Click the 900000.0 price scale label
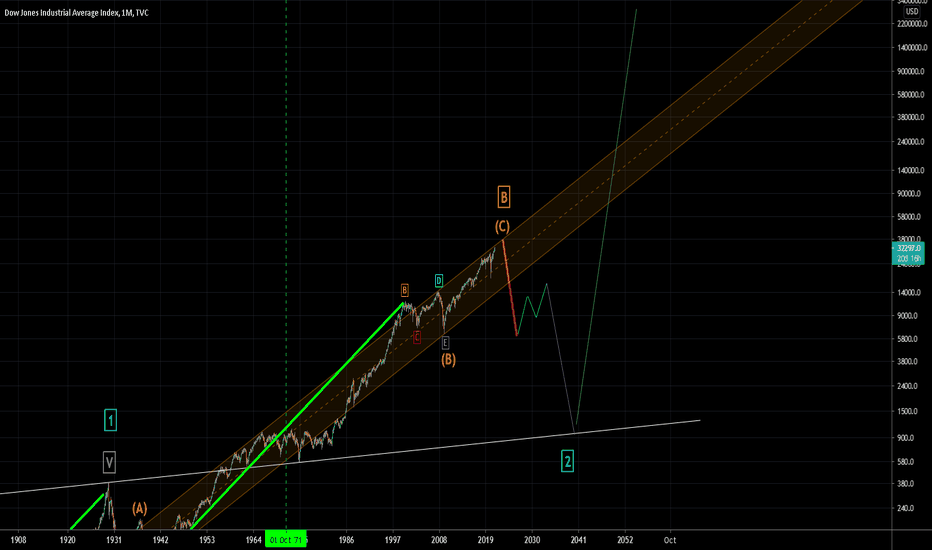The height and width of the screenshot is (550, 932). (912, 71)
